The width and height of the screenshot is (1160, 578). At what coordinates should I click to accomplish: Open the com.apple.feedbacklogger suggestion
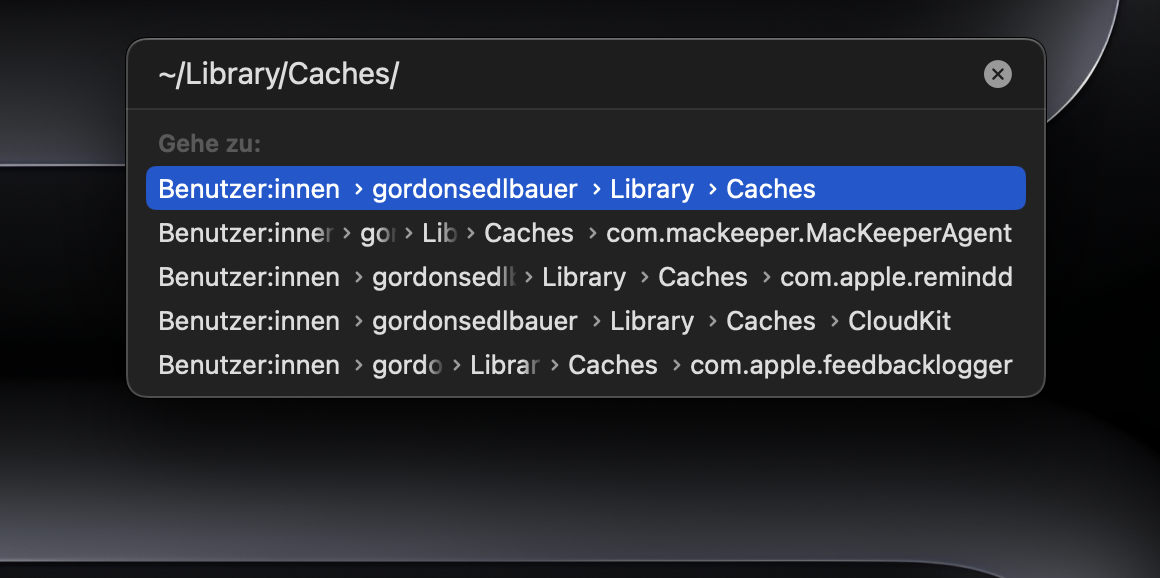[851, 365]
